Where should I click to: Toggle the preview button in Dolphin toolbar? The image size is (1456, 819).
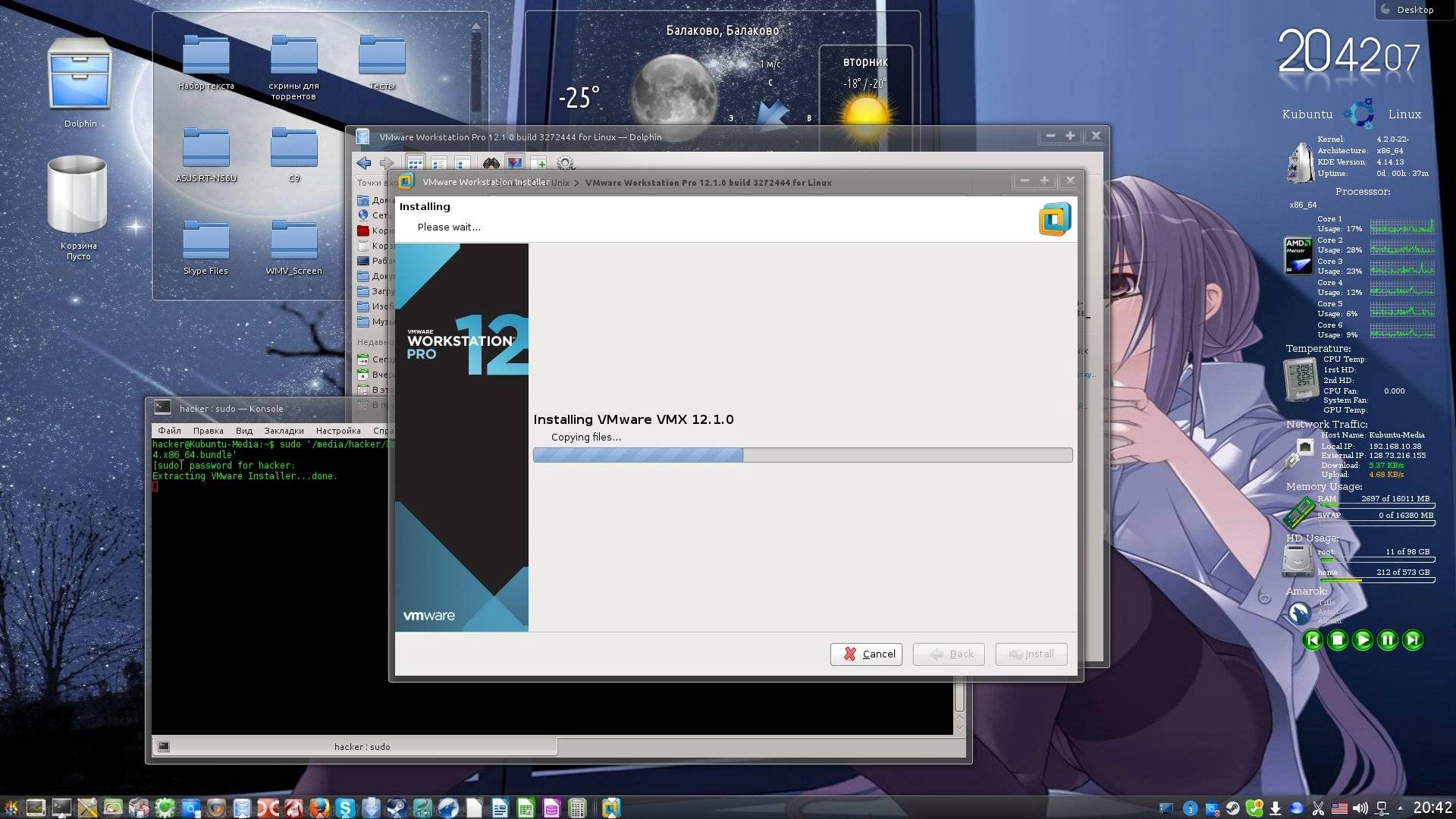pos(515,163)
